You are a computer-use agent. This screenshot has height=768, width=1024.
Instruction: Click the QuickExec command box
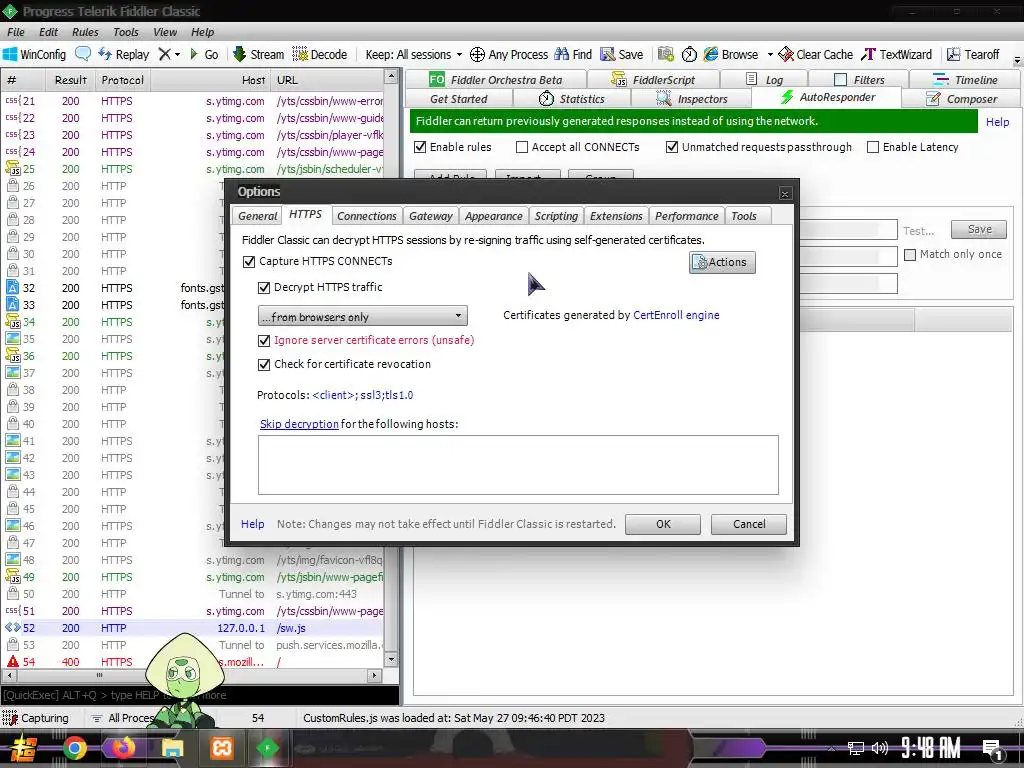click(199, 695)
